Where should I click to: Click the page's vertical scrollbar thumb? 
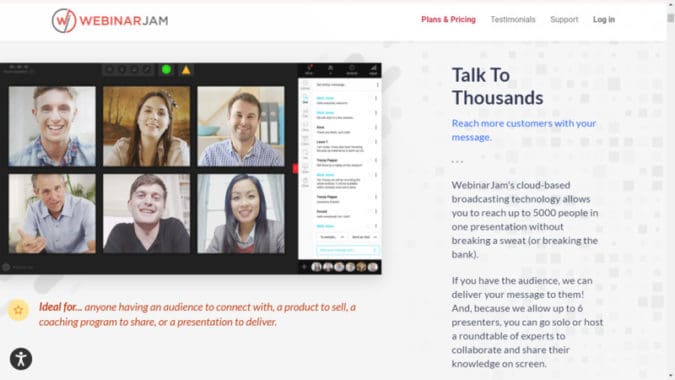point(671,18)
